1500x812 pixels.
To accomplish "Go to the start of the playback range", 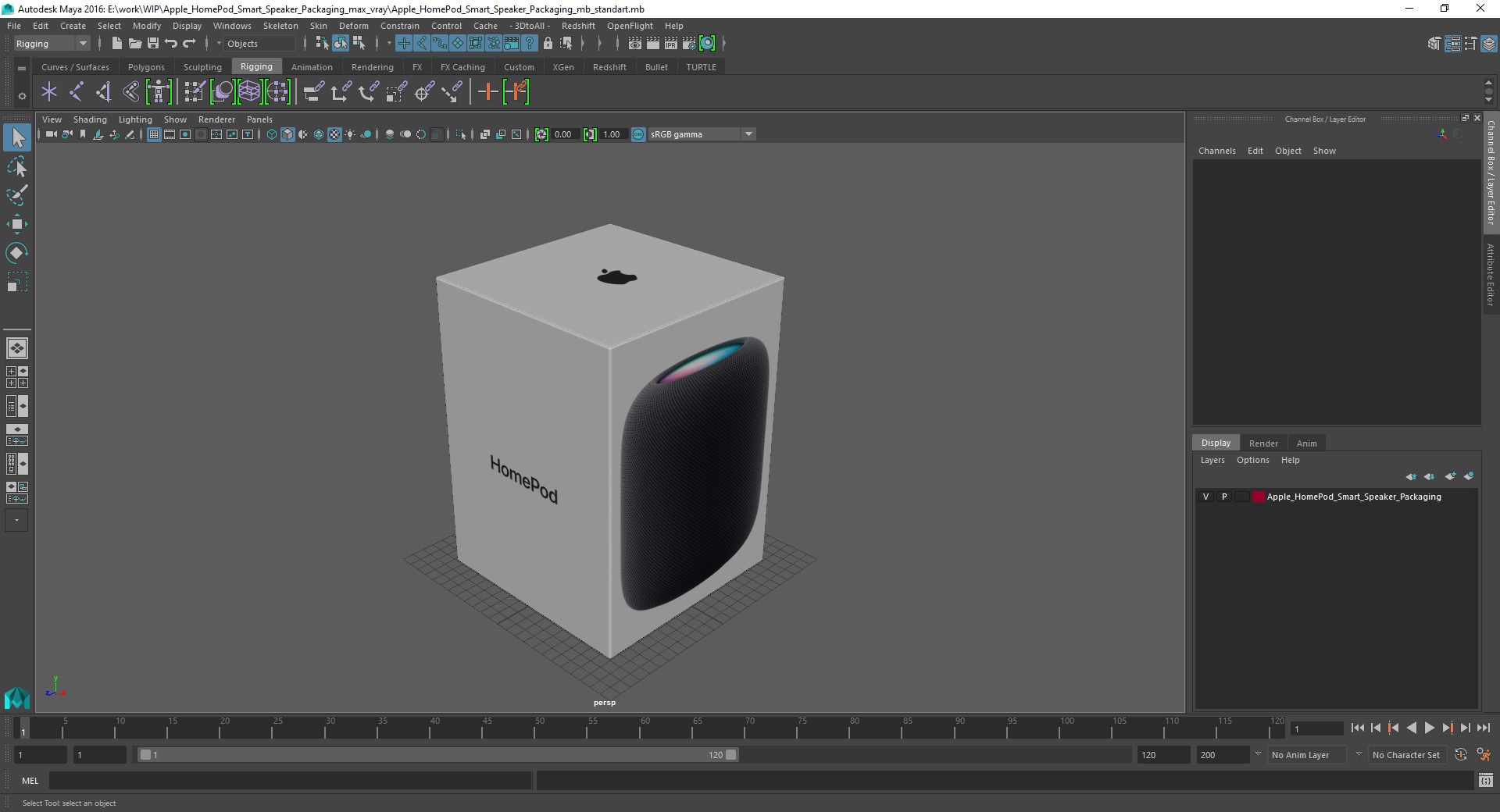I will [x=1357, y=728].
